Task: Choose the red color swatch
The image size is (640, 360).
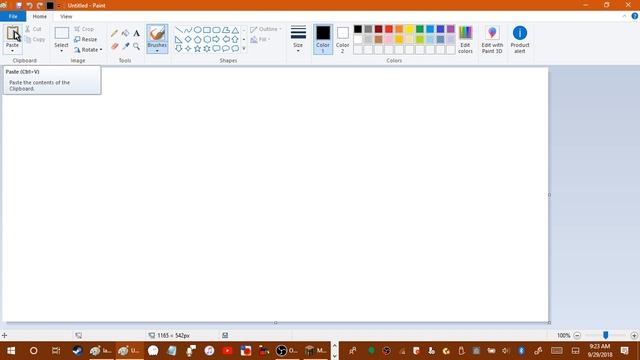Action: click(389, 29)
